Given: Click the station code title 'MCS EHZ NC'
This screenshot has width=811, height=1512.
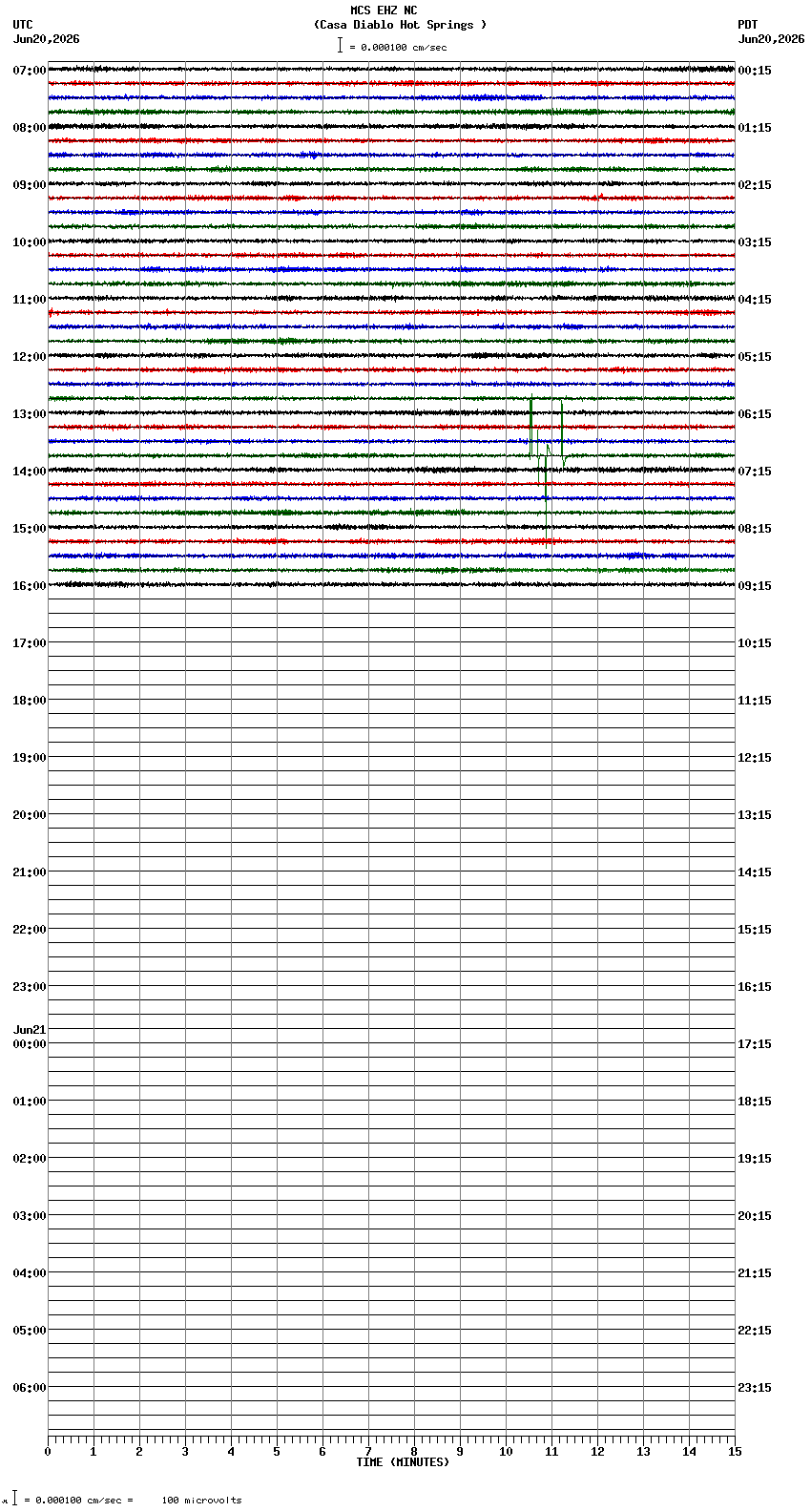Looking at the screenshot, I should (384, 10).
